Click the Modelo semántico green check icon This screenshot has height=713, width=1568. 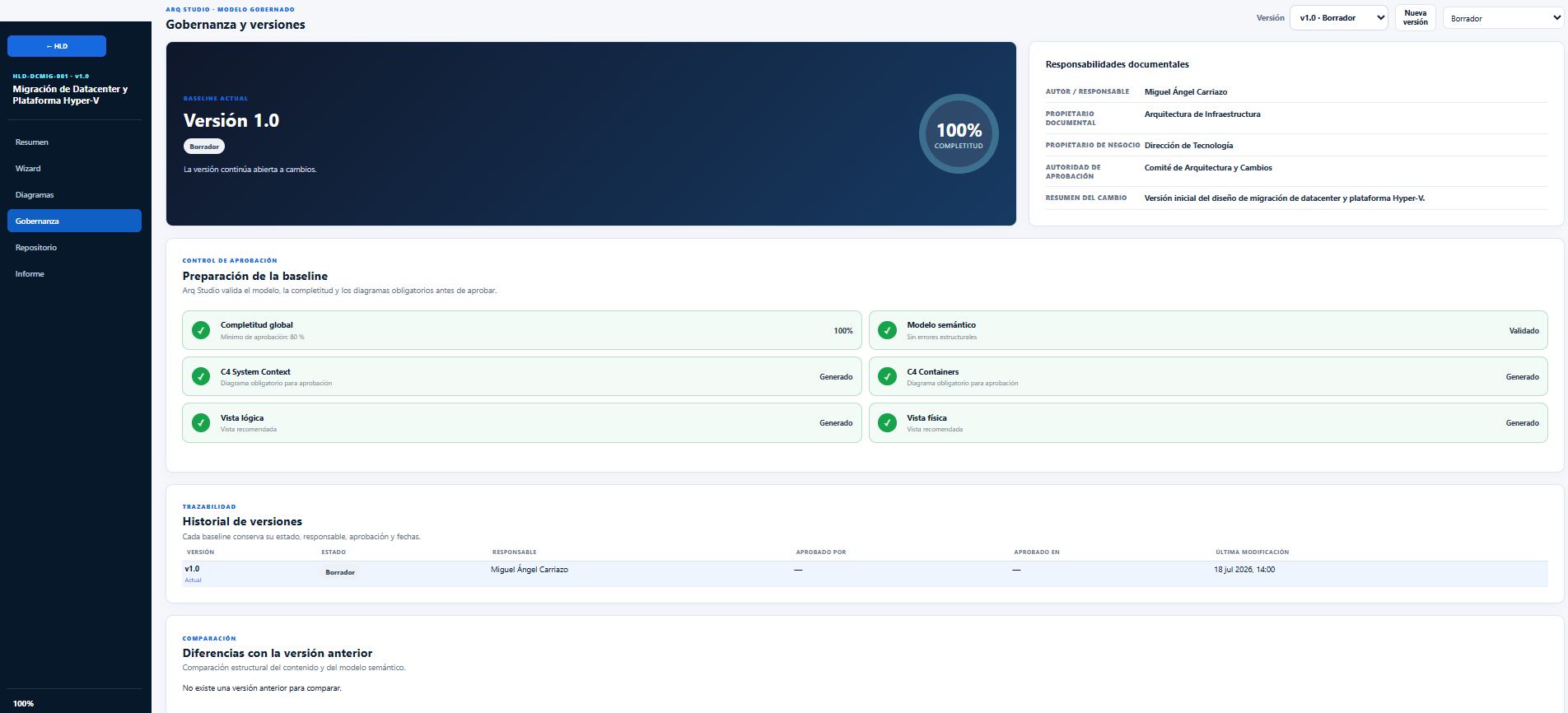pyautogui.click(x=887, y=330)
